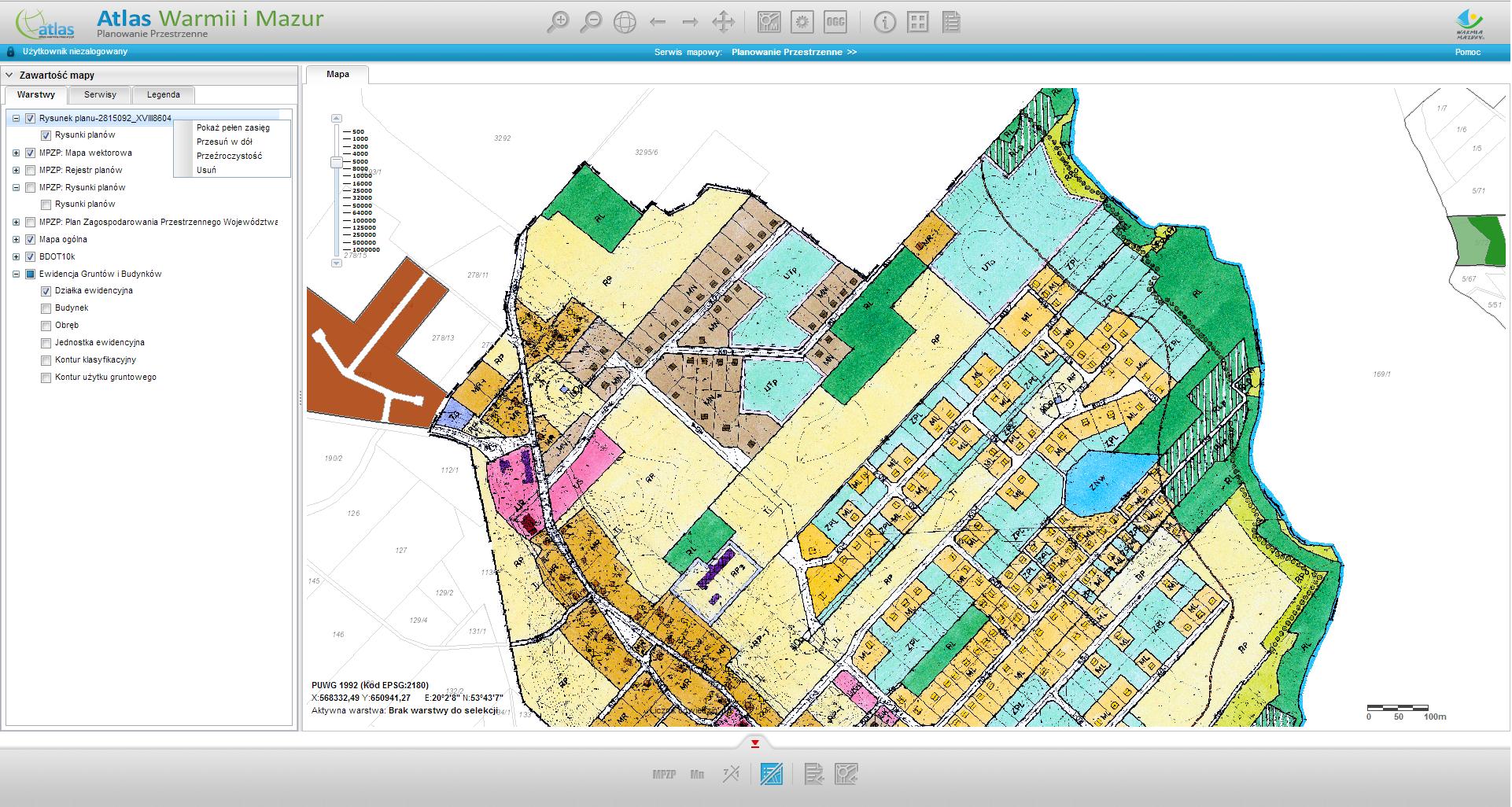Viewport: 1512px width, 807px height.
Task: Go to next map view arrow
Action: tap(690, 22)
